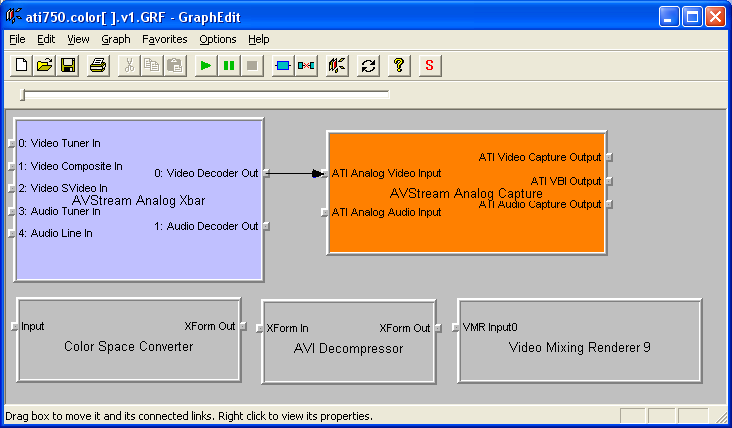The height and width of the screenshot is (428, 732).
Task: Click the Cut scissors icon
Action: [129, 65]
